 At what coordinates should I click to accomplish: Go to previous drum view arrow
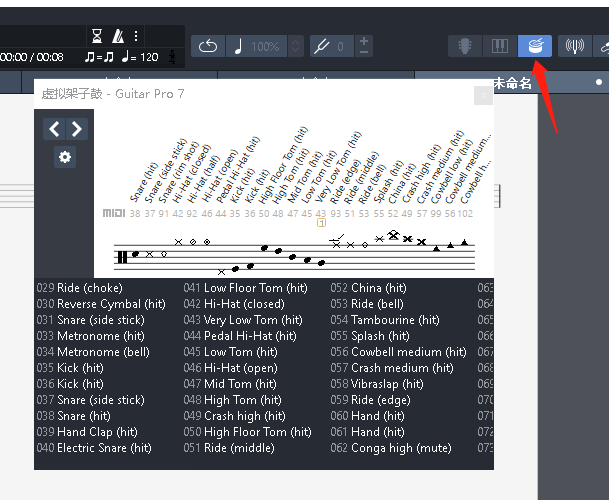pyautogui.click(x=54, y=129)
